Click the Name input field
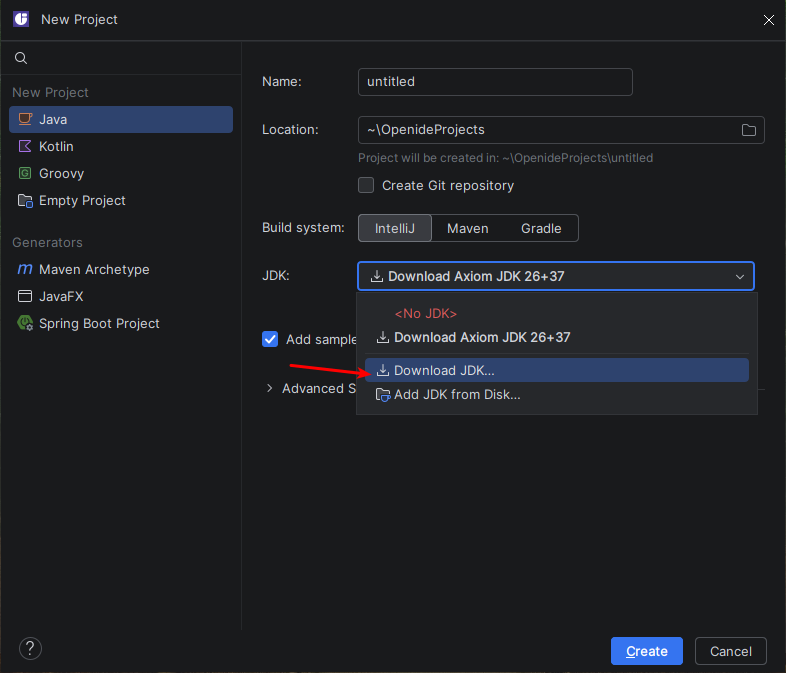The width and height of the screenshot is (786, 673). coord(495,82)
